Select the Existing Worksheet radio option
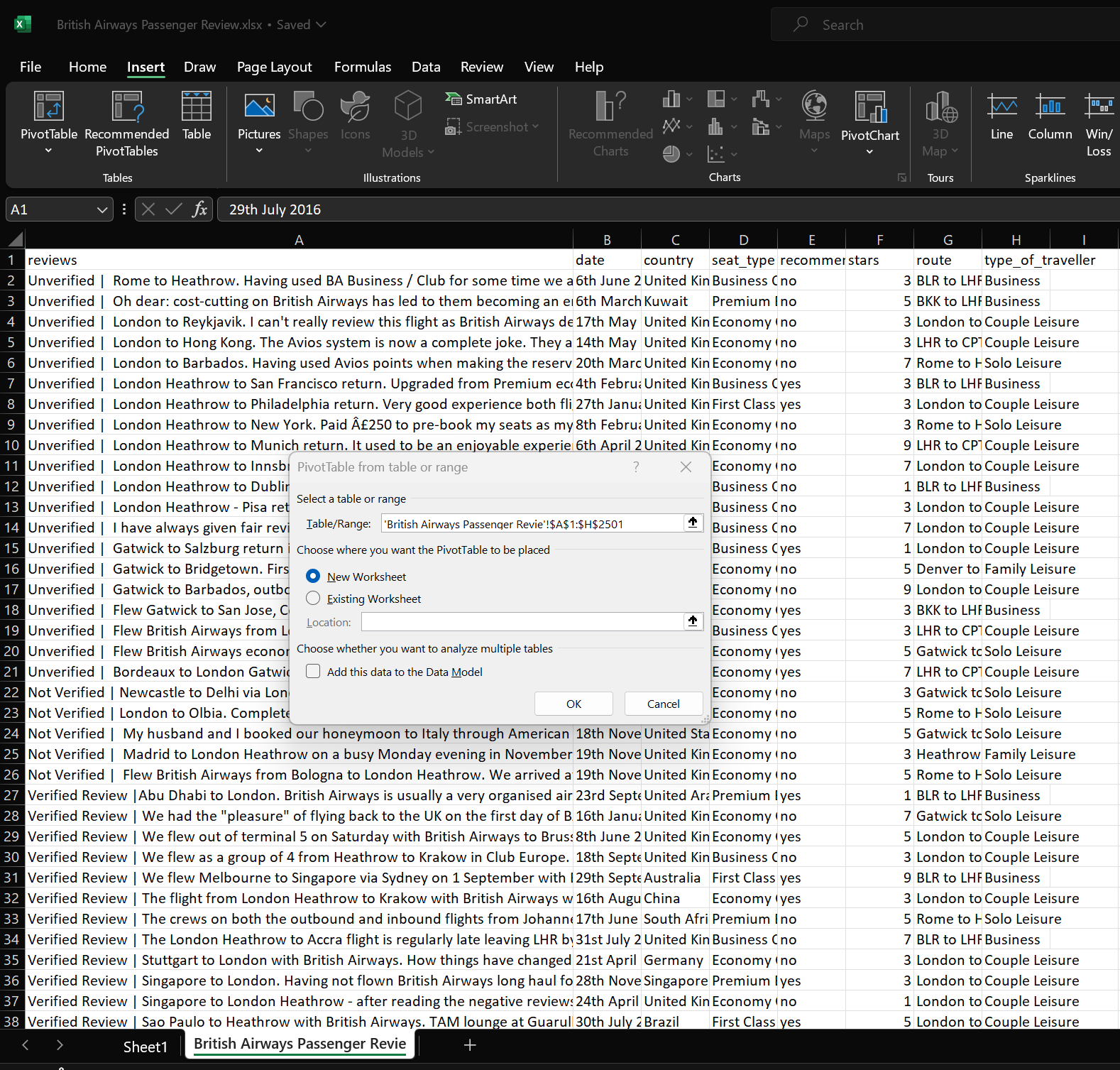 [x=313, y=598]
